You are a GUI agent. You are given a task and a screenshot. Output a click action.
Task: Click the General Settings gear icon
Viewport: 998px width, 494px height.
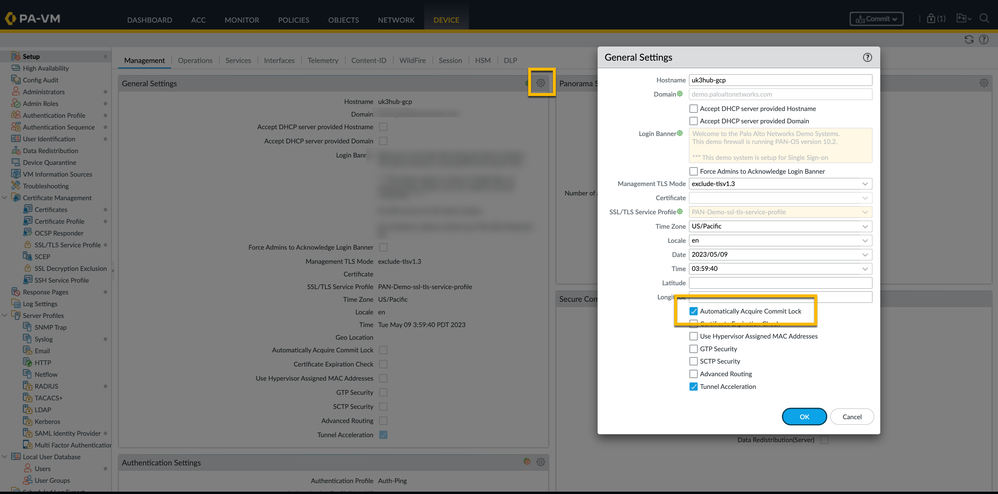541,83
